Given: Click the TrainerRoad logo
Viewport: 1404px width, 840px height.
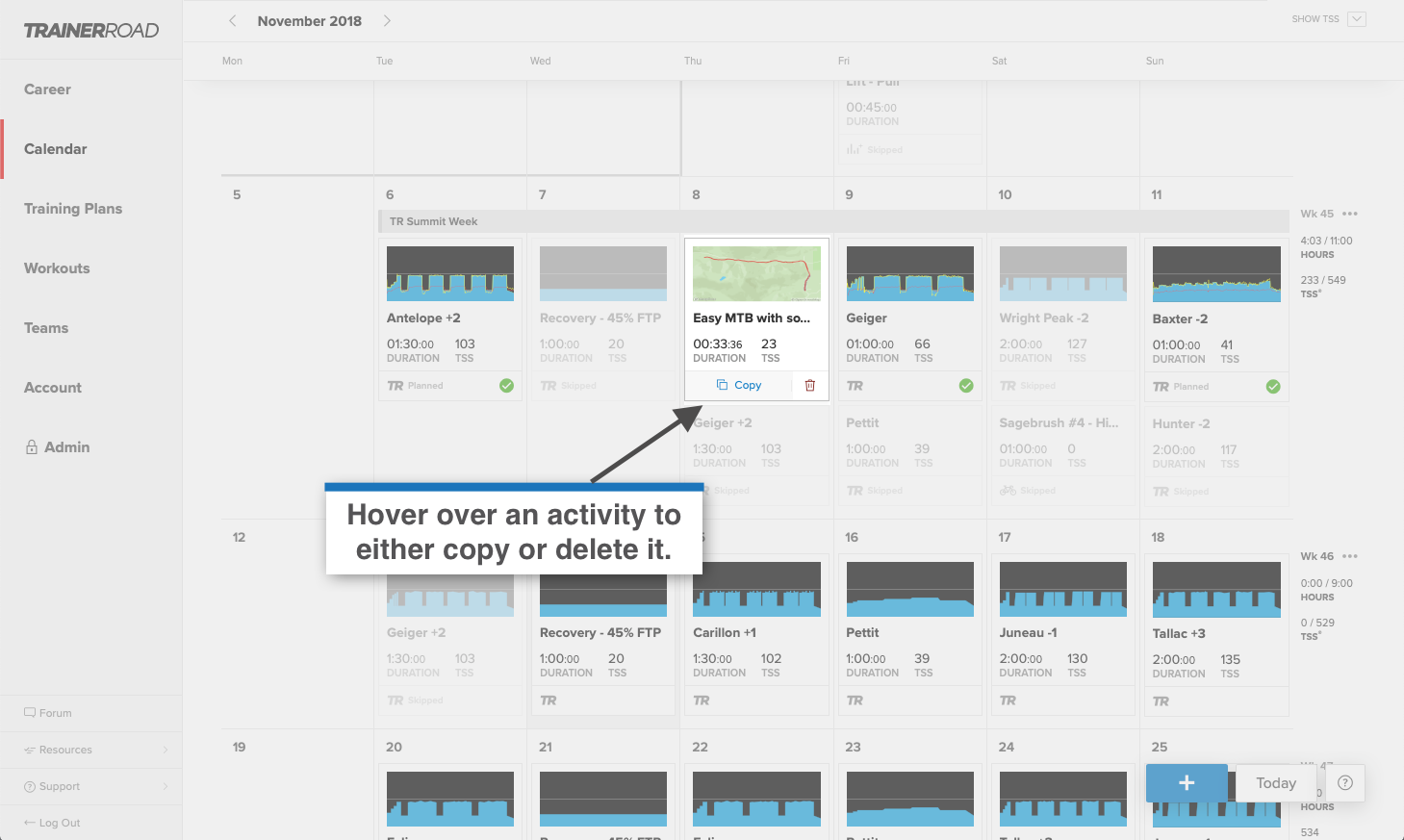Looking at the screenshot, I should click(x=91, y=31).
